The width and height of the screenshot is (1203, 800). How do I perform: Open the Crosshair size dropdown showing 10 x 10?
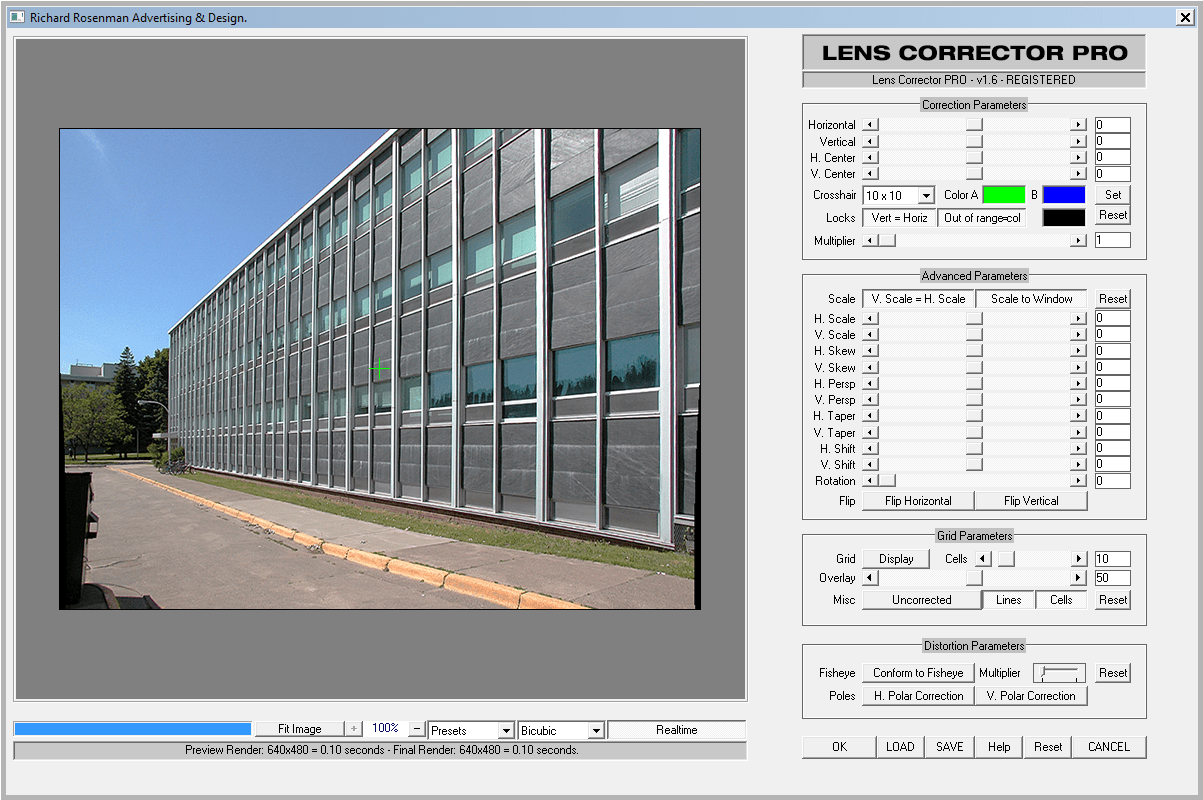[x=898, y=195]
